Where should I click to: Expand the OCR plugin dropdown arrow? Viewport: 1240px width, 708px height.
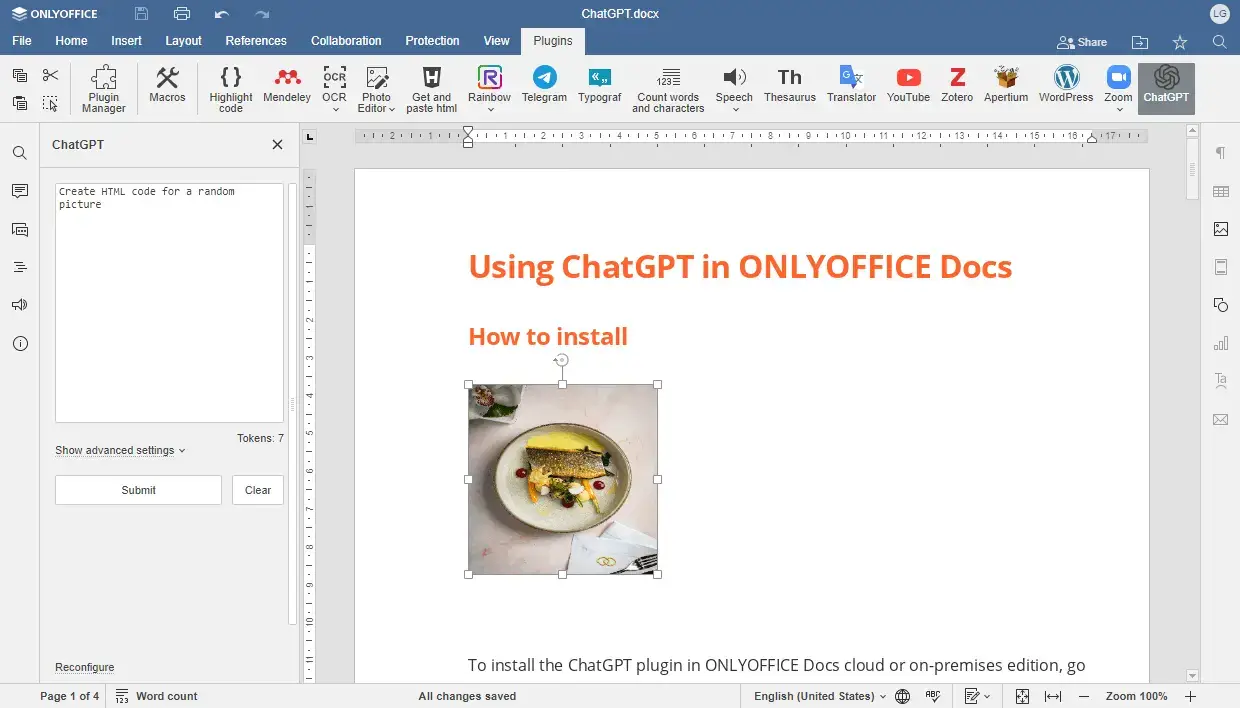(334, 110)
